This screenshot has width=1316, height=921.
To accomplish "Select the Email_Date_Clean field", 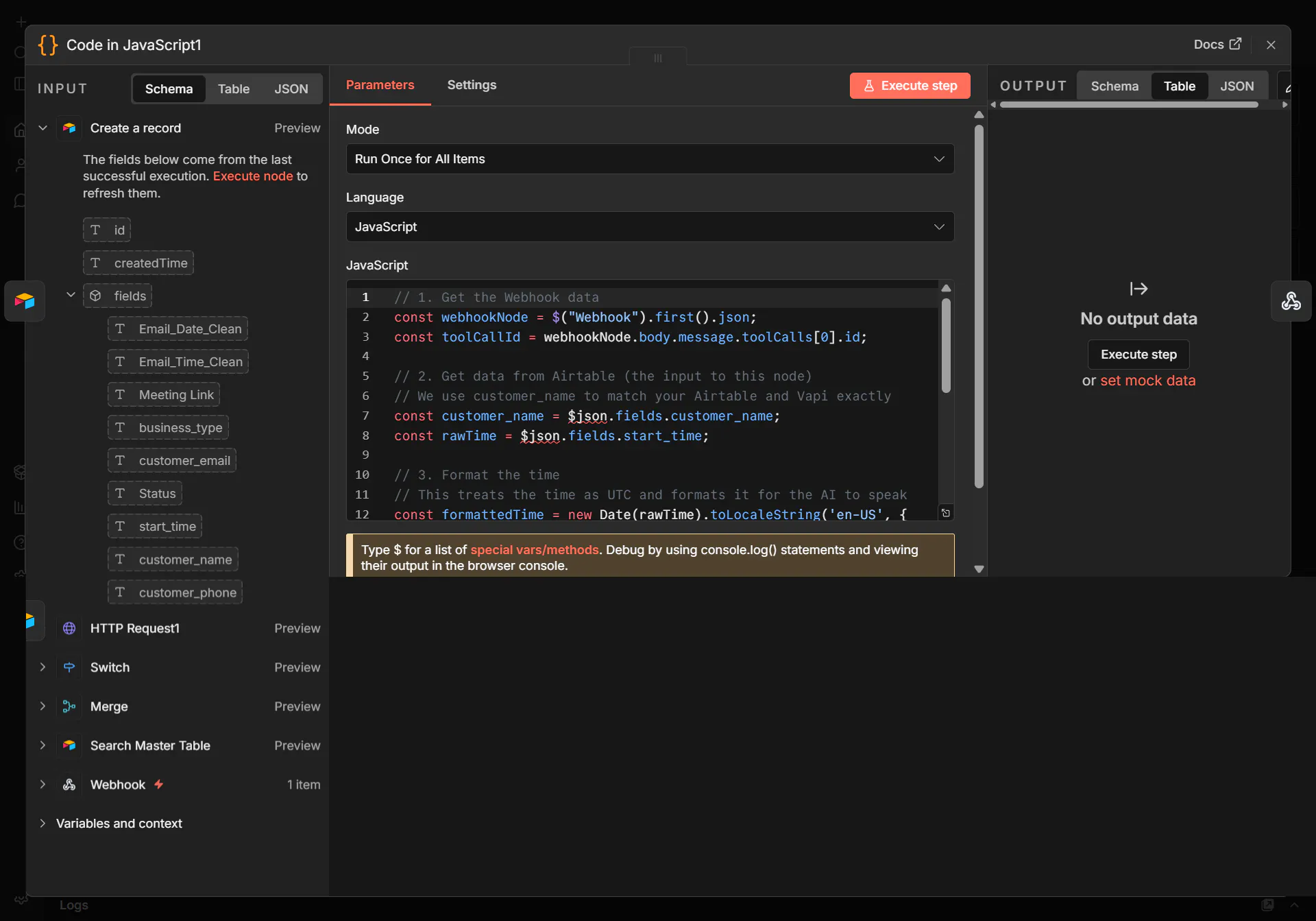I will pos(178,328).
